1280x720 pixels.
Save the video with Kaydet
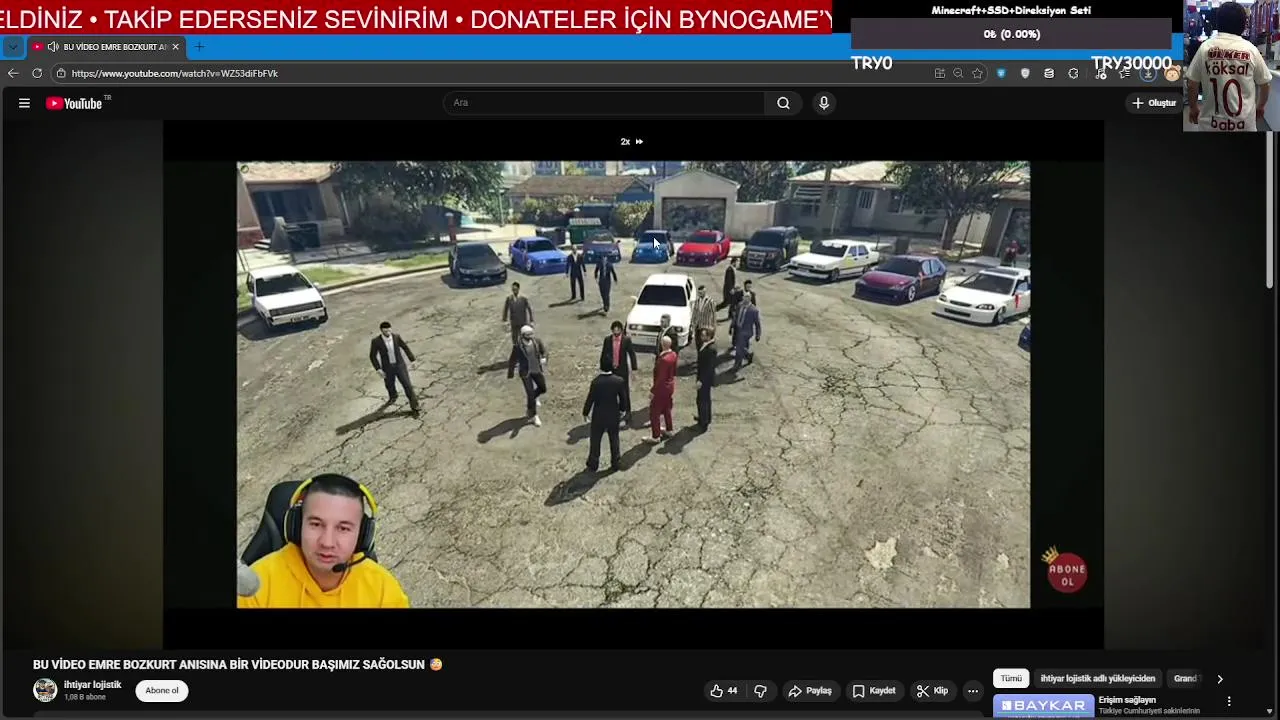point(874,691)
